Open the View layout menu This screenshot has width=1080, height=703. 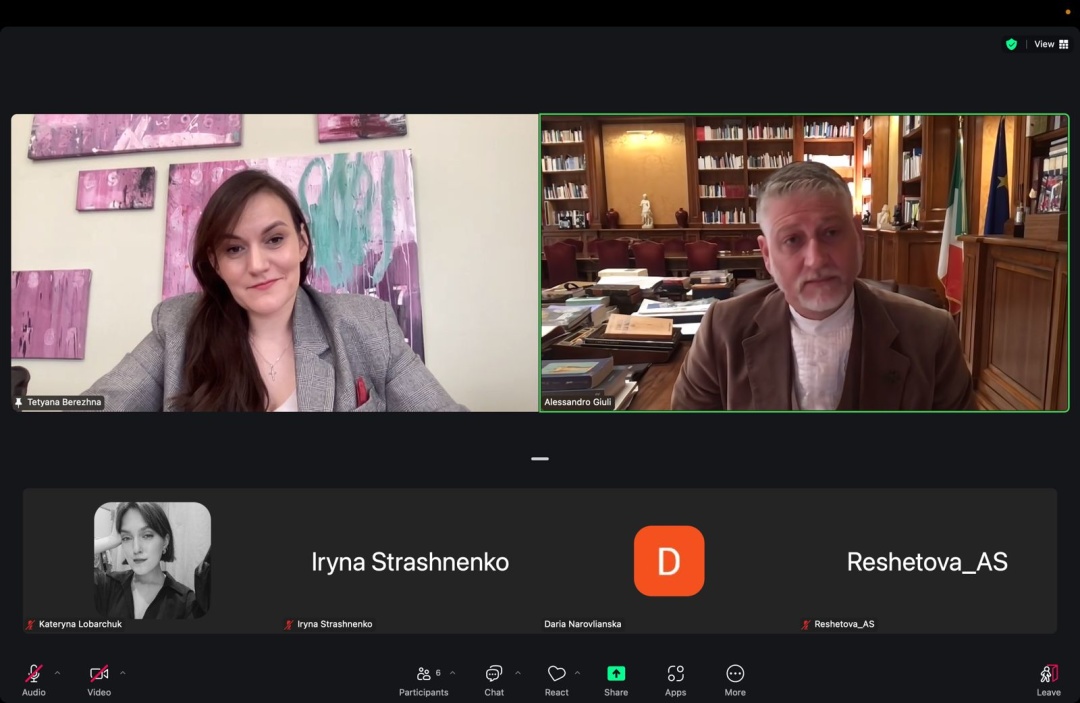click(x=1051, y=44)
